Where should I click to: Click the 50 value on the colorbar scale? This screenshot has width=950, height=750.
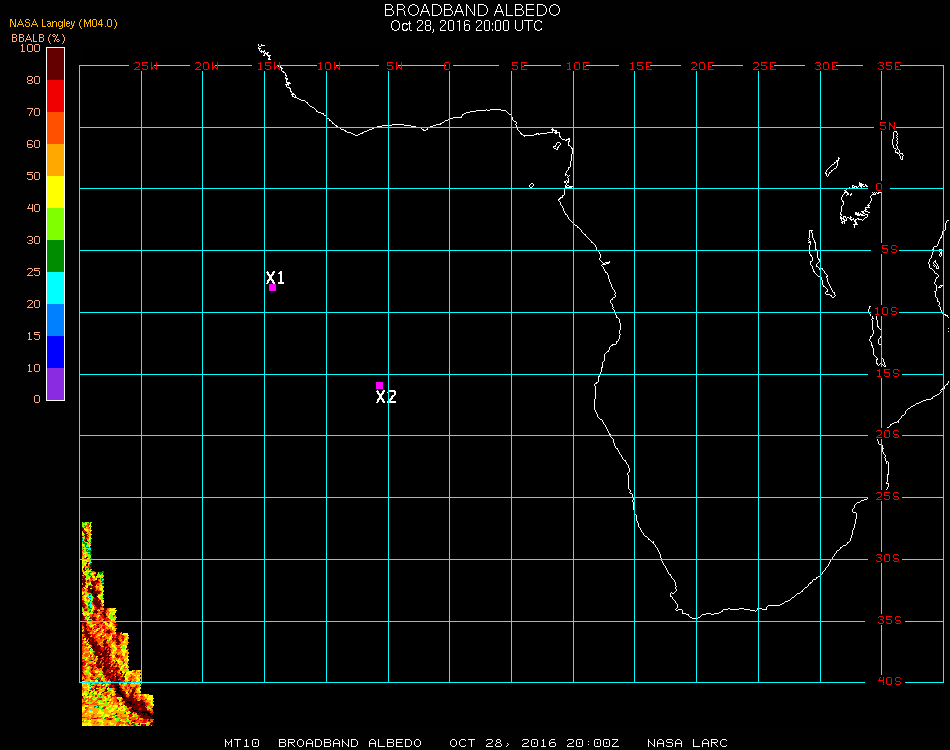coord(33,176)
